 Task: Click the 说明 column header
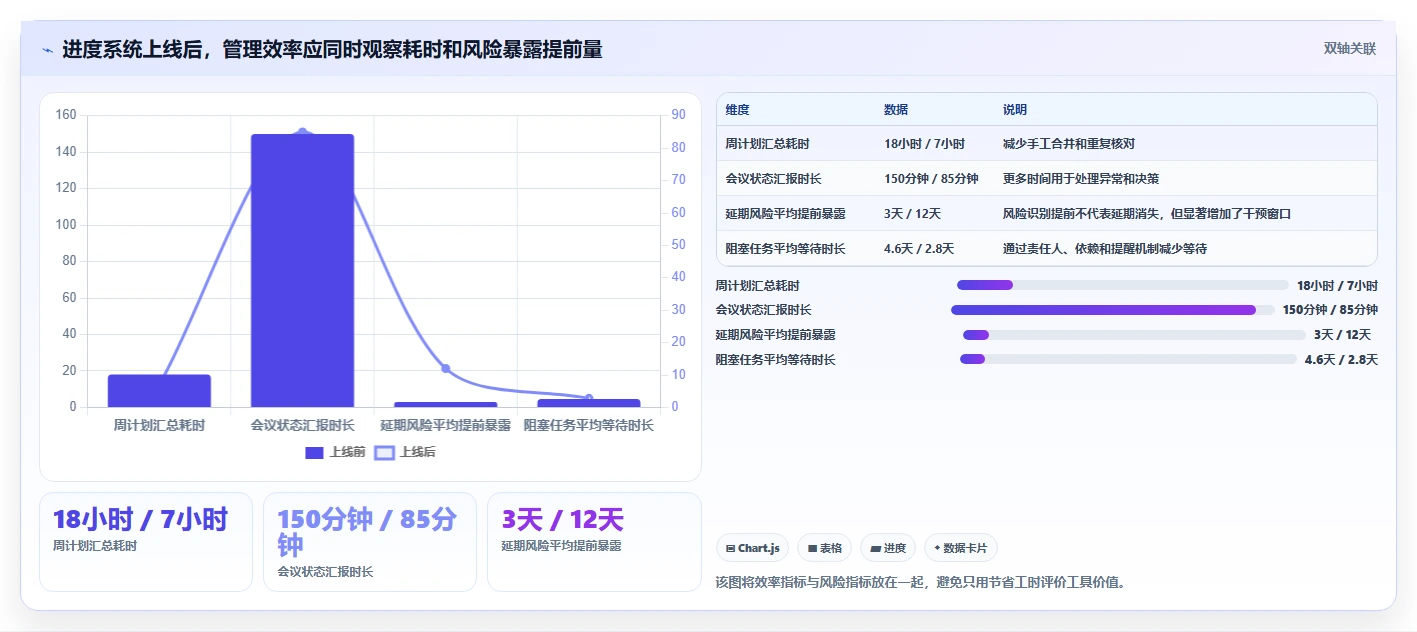point(1015,110)
